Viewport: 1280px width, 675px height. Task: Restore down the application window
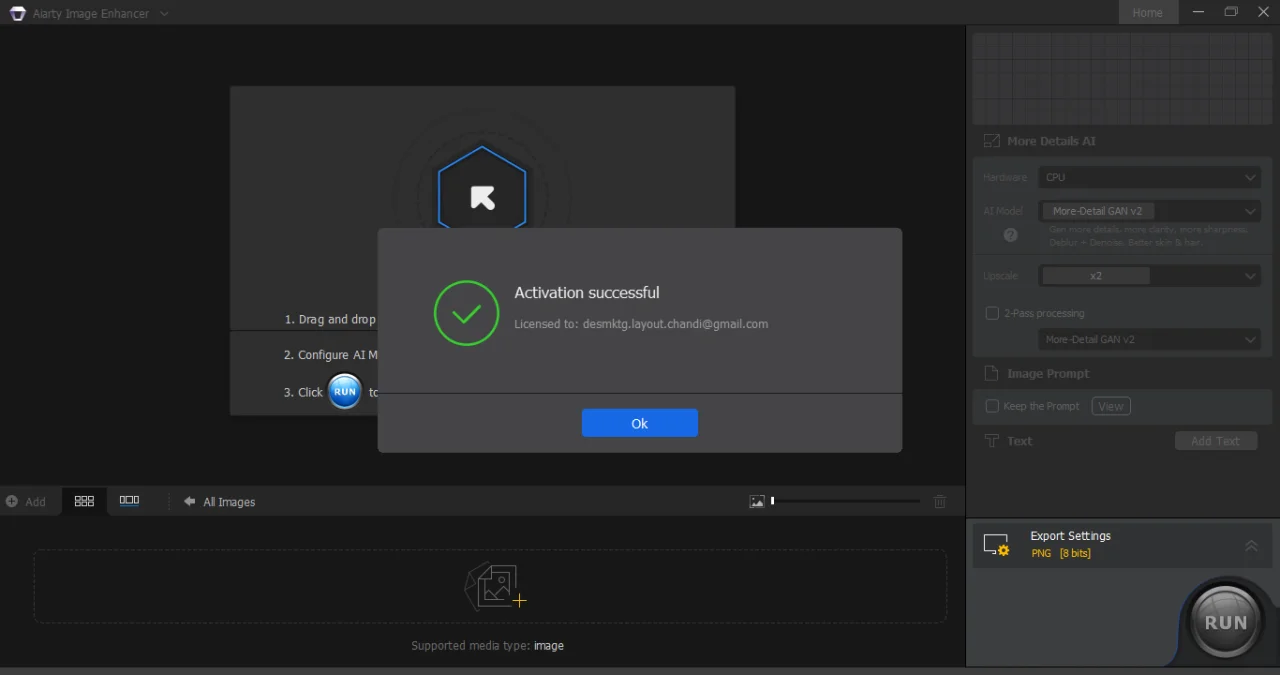[1231, 12]
